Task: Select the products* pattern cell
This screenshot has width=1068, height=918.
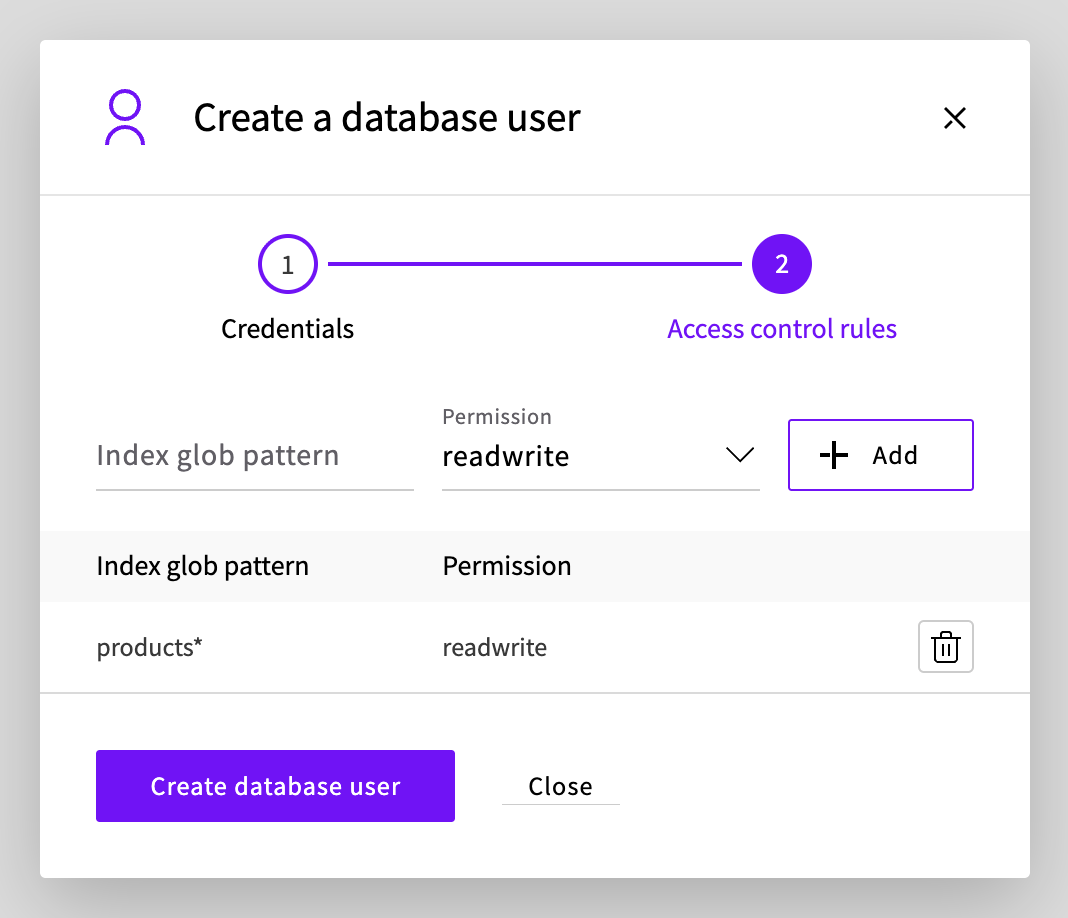Action: (x=149, y=647)
